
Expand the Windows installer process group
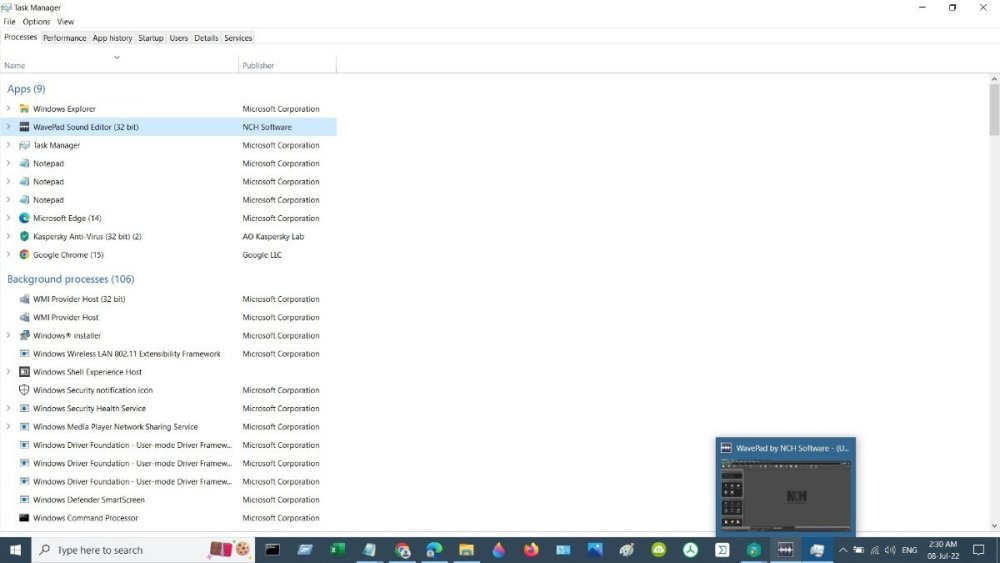click(x=8, y=335)
